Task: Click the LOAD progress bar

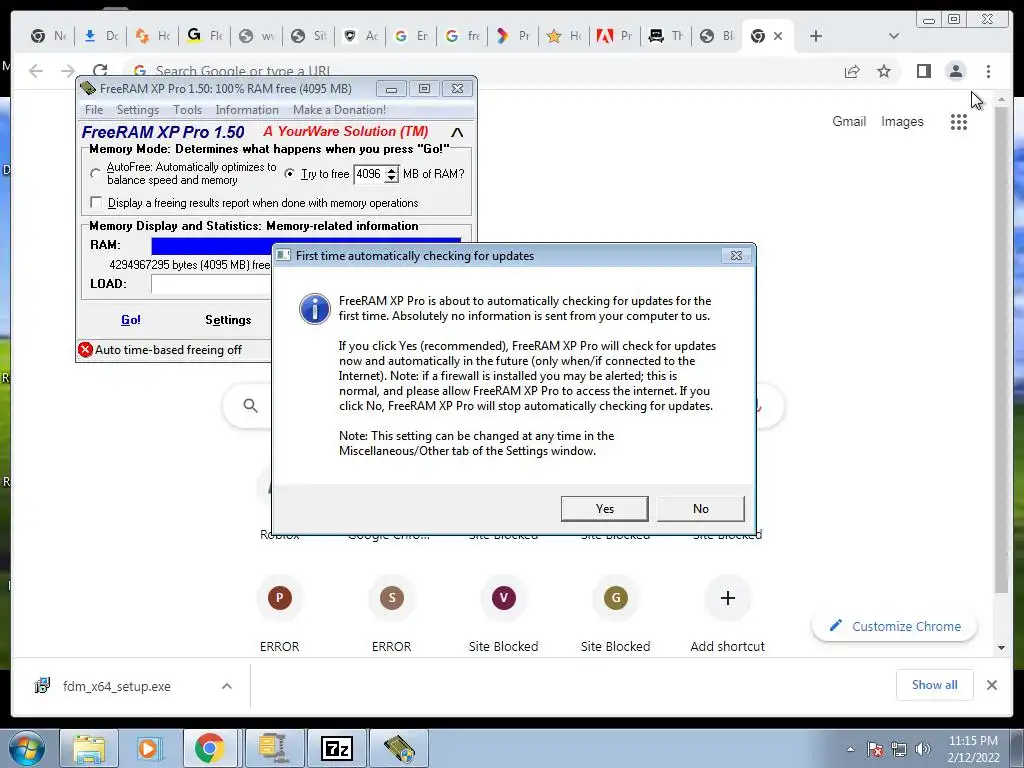Action: [x=211, y=283]
